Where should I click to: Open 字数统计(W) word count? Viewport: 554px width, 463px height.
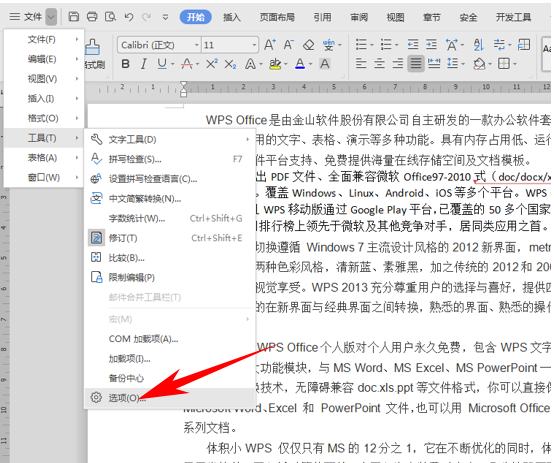pos(170,218)
